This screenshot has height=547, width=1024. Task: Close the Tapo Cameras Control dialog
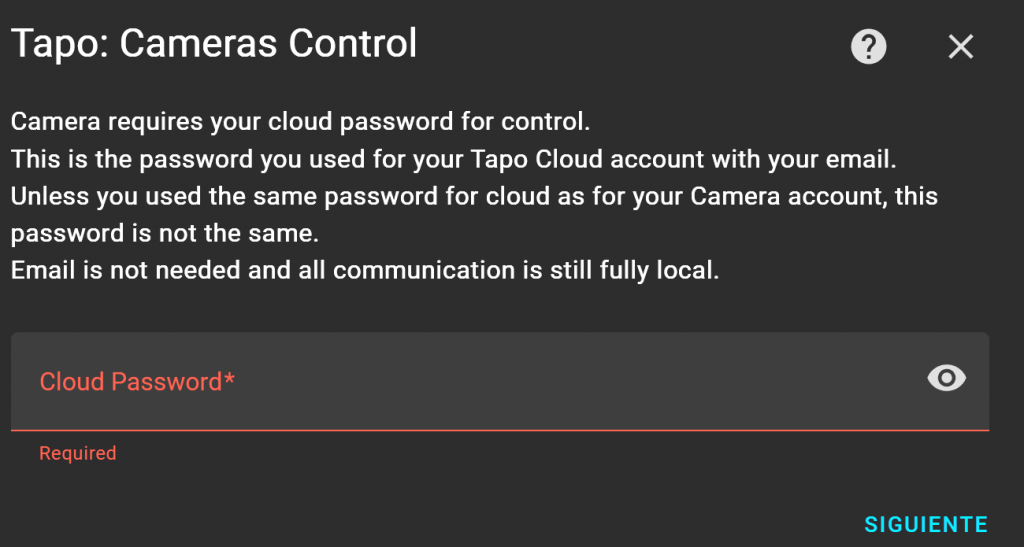coord(961,46)
